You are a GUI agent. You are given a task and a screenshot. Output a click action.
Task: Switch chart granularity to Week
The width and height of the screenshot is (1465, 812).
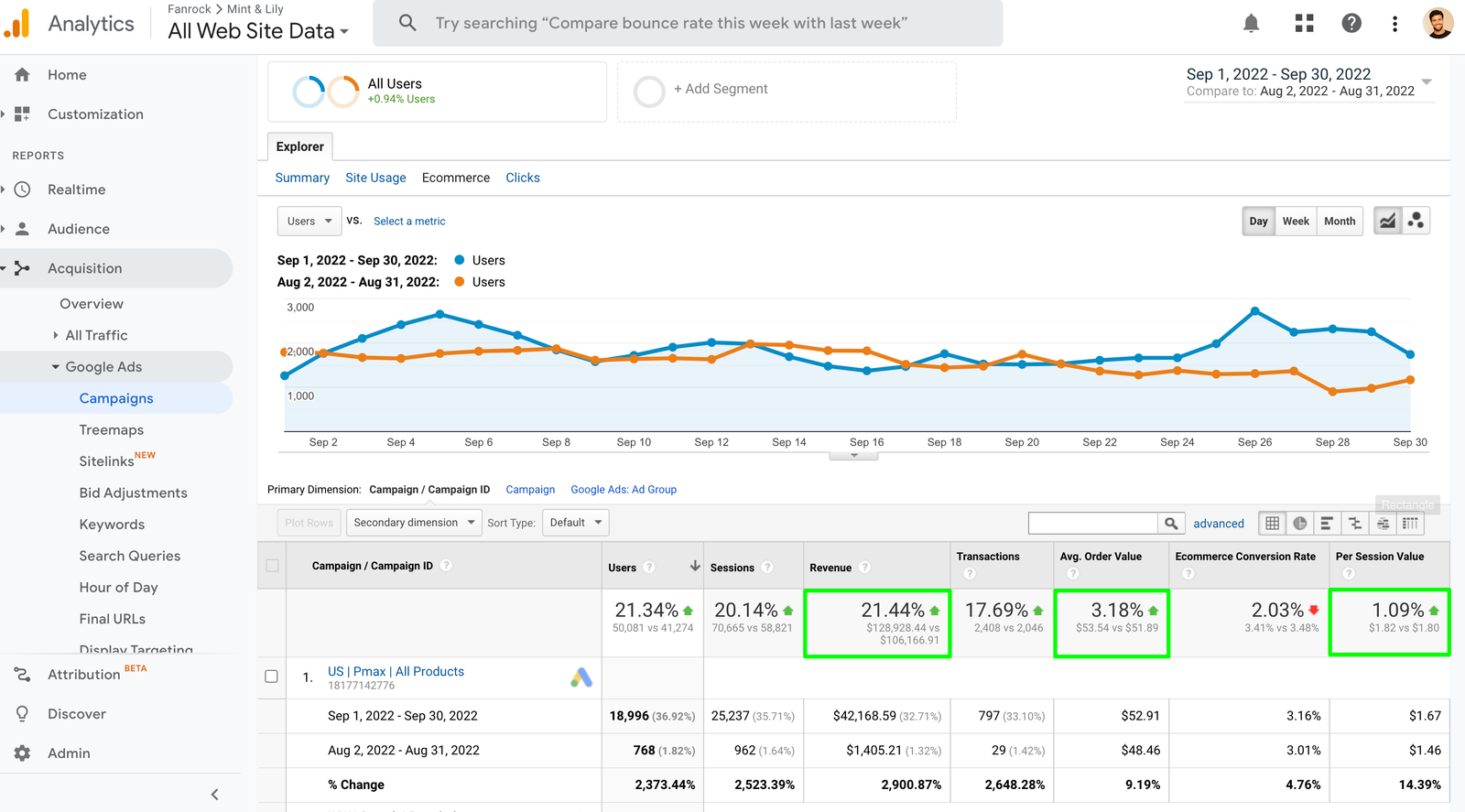(x=1295, y=221)
